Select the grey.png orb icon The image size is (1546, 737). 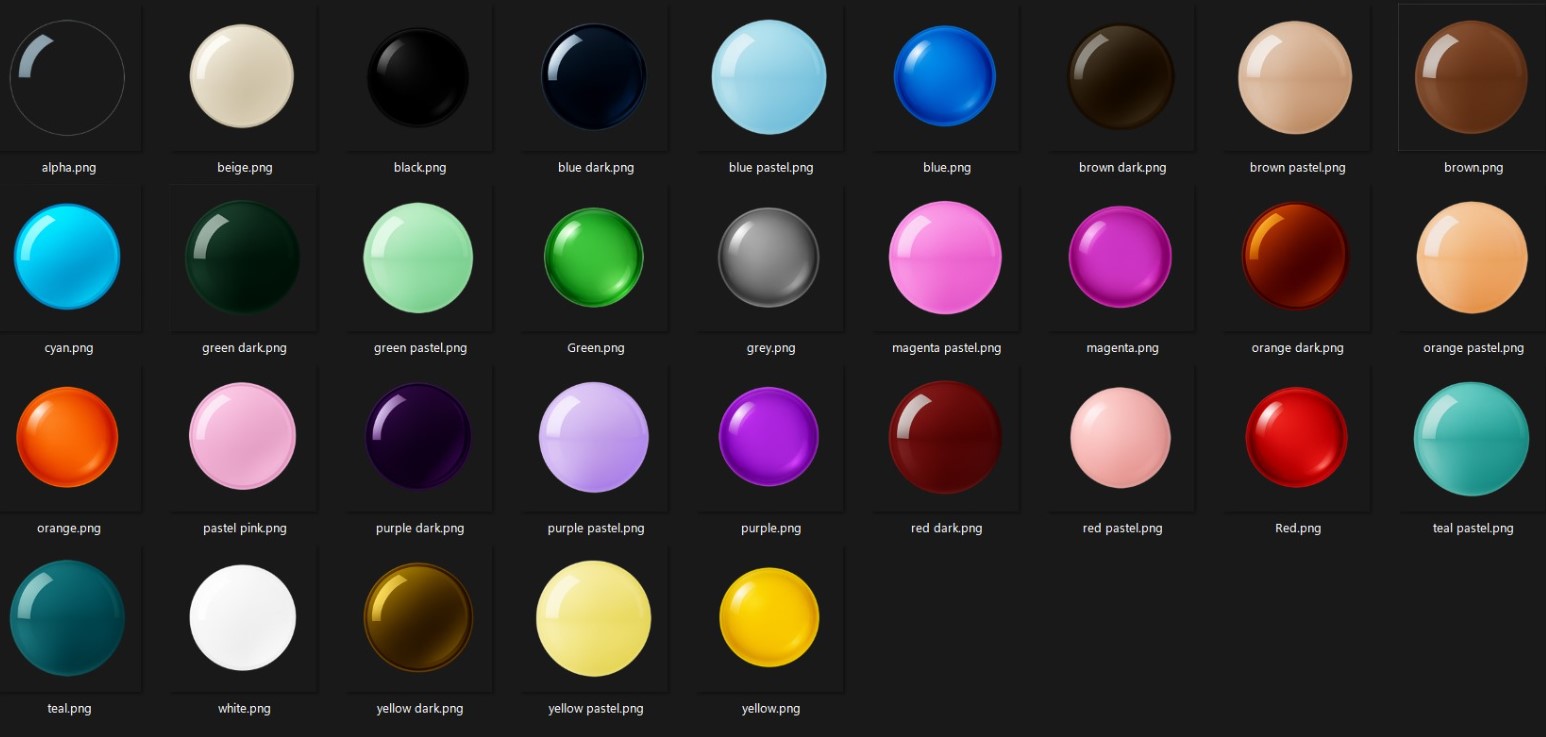click(769, 257)
